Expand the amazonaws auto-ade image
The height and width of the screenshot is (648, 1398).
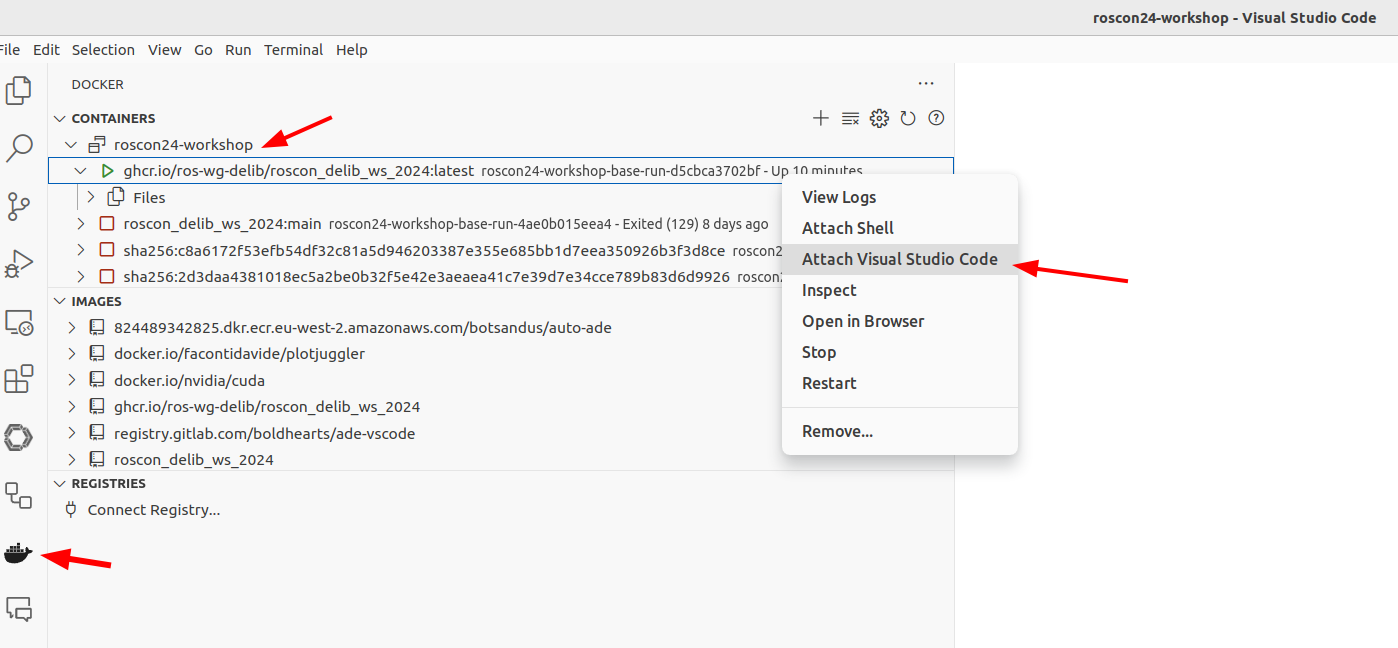(x=71, y=327)
